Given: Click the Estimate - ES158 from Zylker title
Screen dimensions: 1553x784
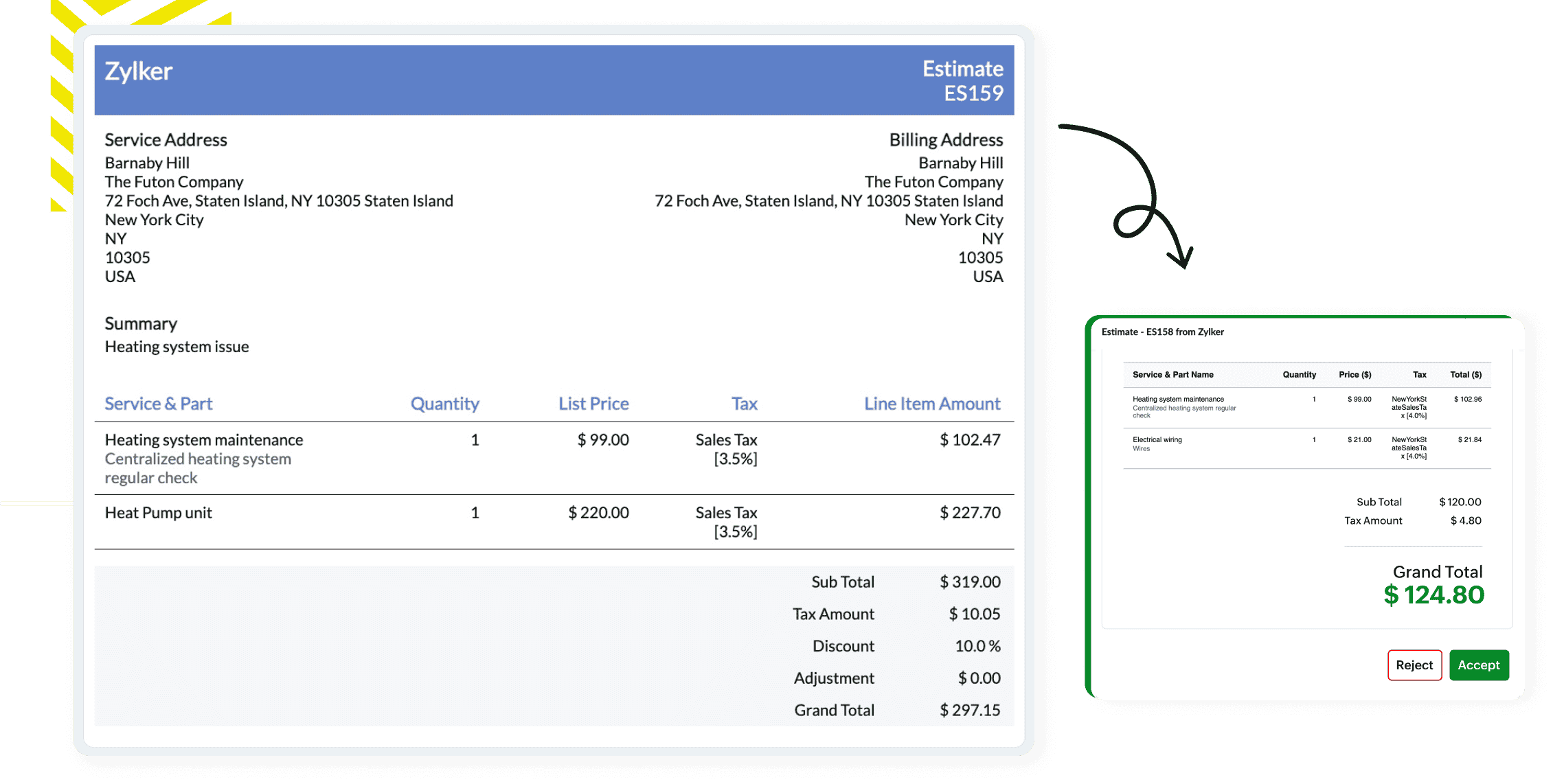Looking at the screenshot, I should [x=1162, y=332].
